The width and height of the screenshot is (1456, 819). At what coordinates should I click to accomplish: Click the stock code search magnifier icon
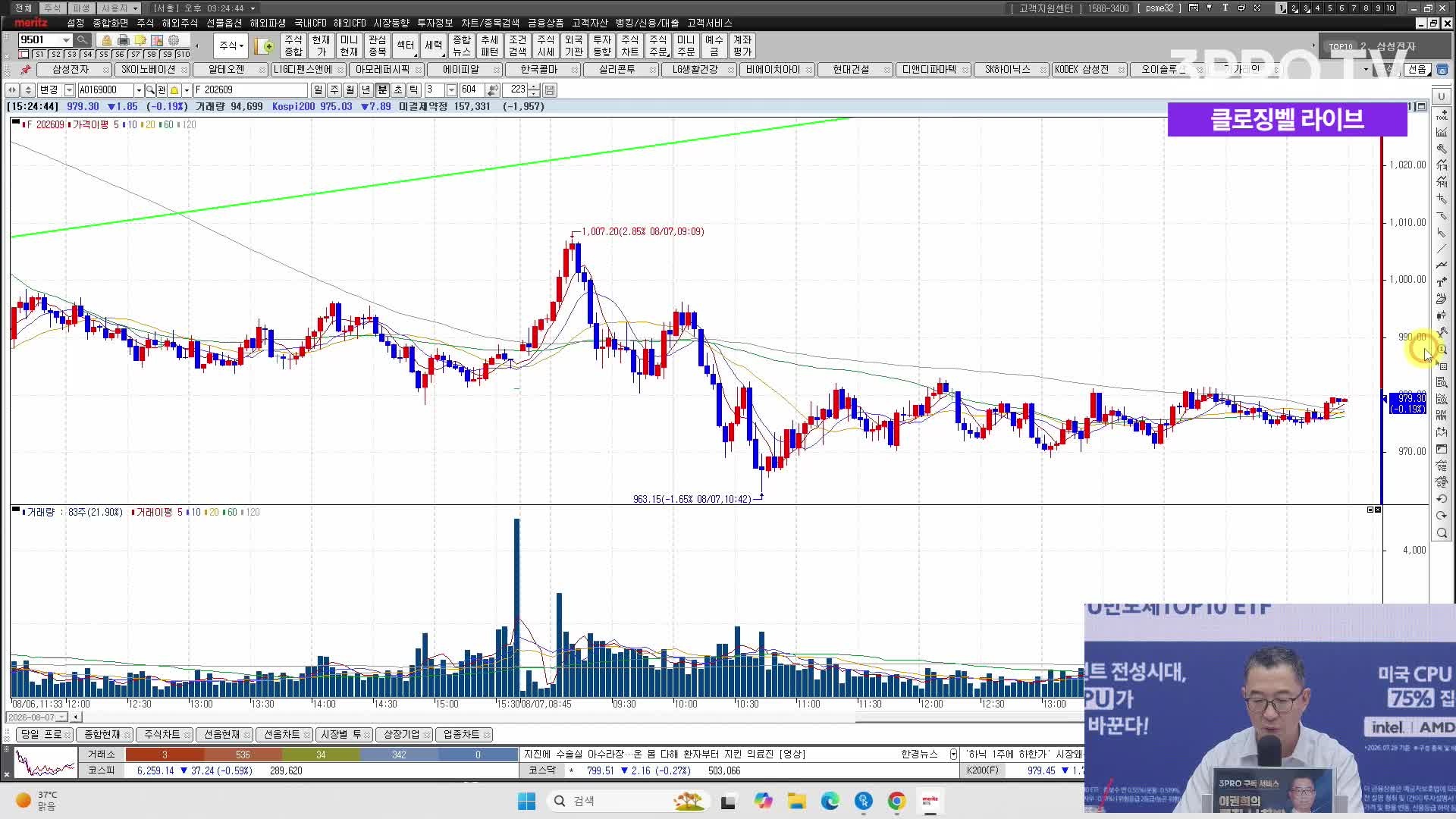(150, 90)
